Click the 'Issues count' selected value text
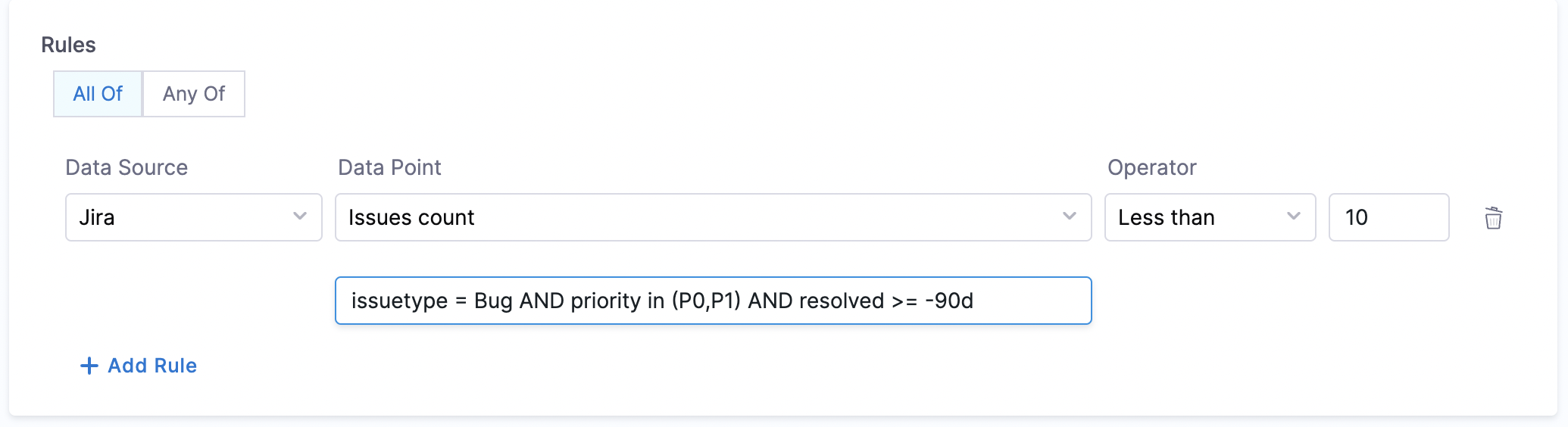 click(x=411, y=218)
